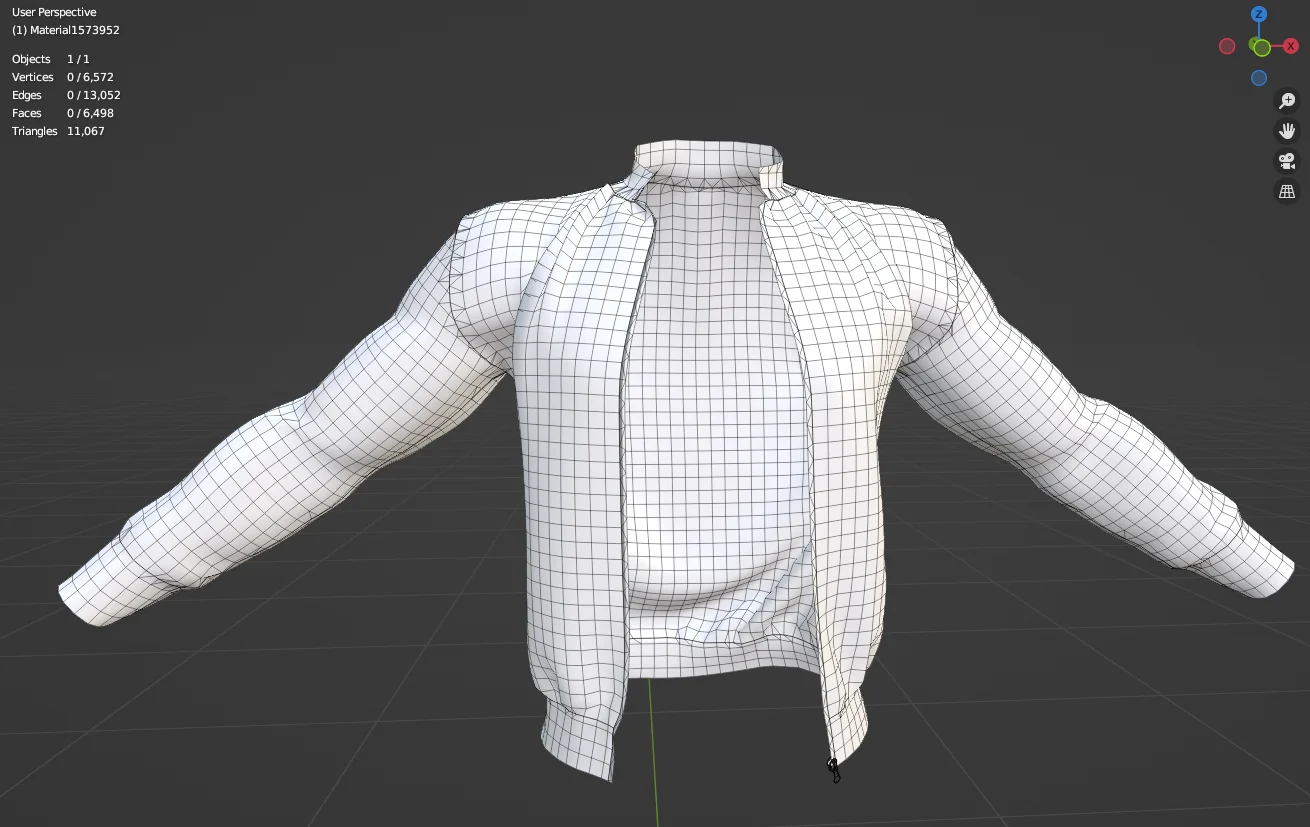Click the Triangles count readout
The width and height of the screenshot is (1310, 827).
tap(57, 131)
